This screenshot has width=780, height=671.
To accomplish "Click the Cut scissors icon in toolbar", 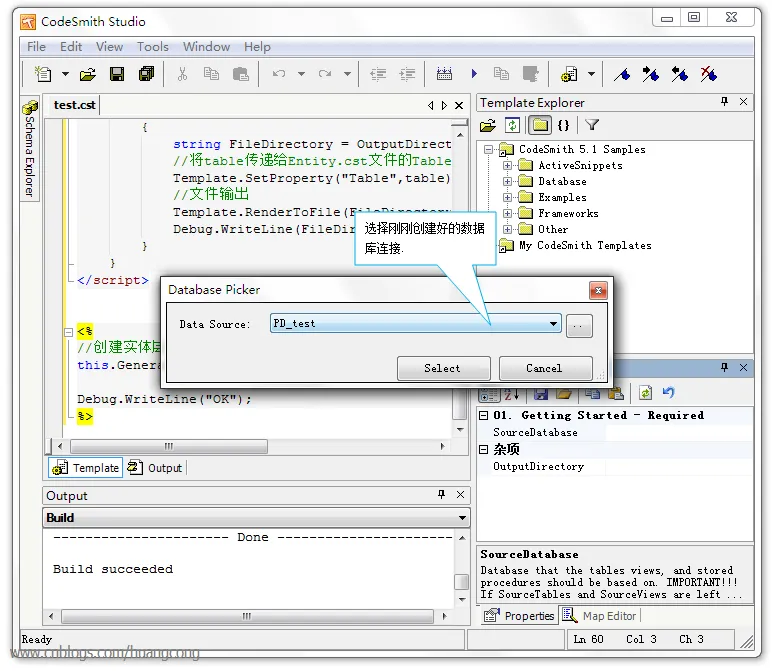I will [182, 74].
